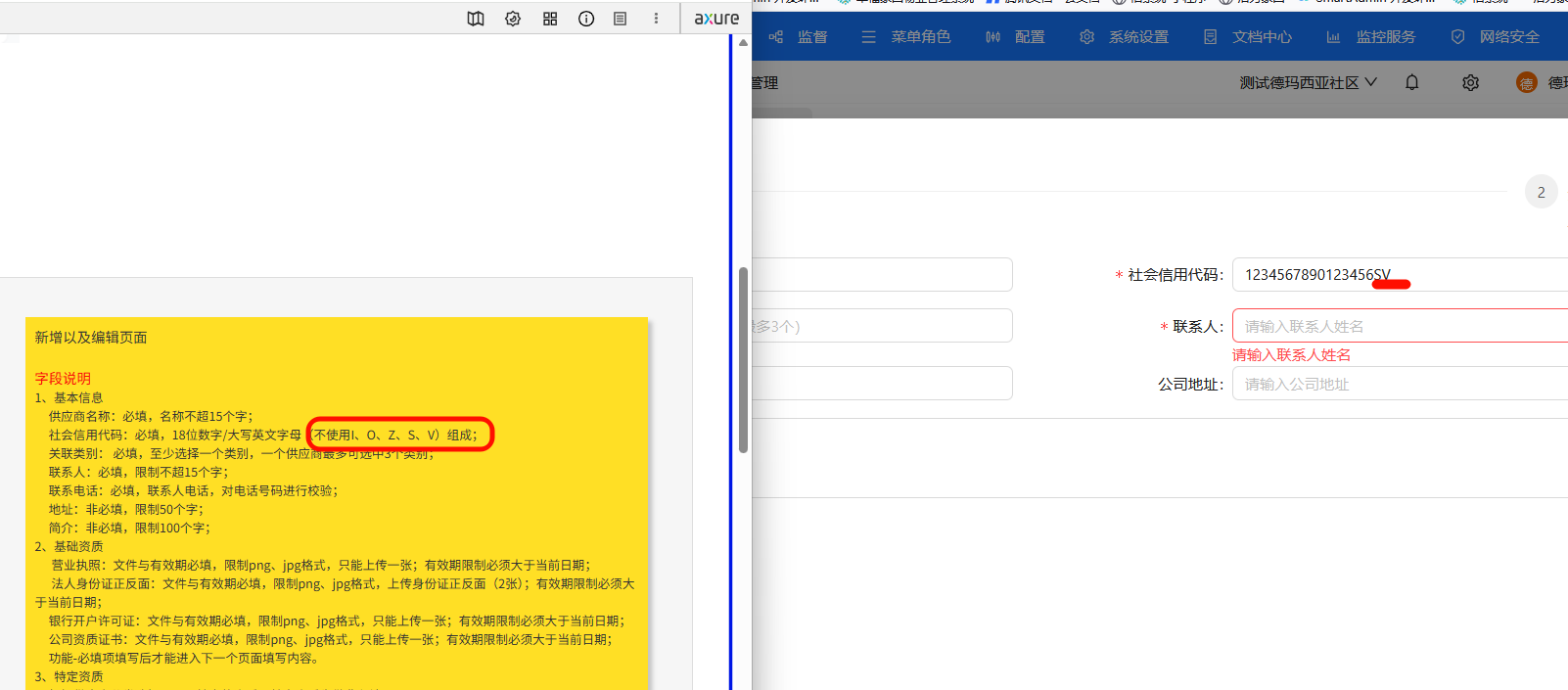Click the 管理 breadcrumb text in header
The height and width of the screenshot is (690, 1568).
[765, 83]
